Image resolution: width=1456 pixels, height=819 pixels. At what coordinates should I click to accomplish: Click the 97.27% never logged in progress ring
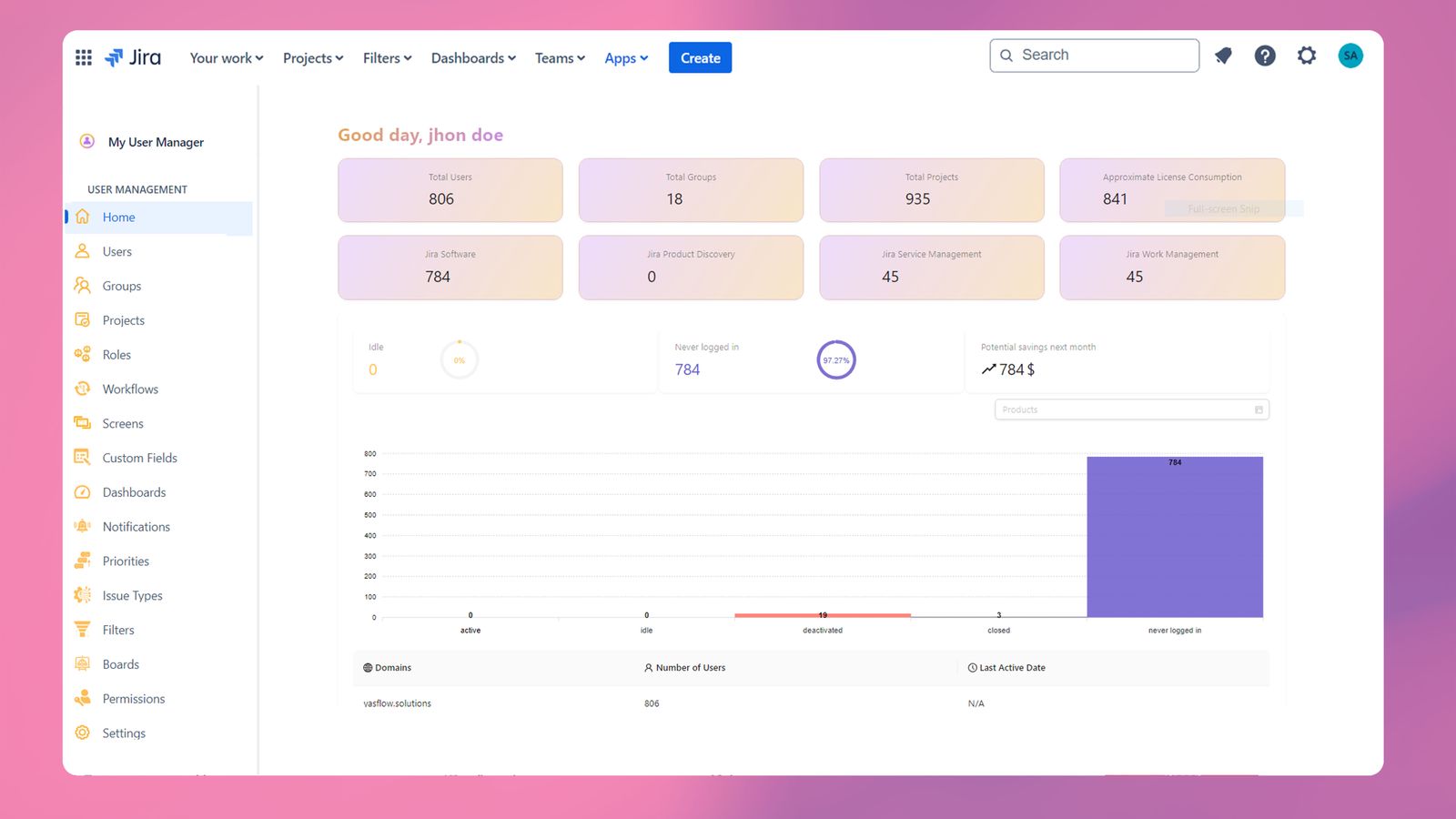click(x=836, y=359)
